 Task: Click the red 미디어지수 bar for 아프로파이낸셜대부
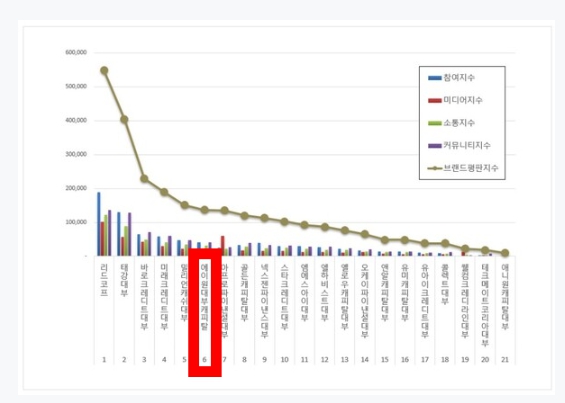[x=223, y=246]
